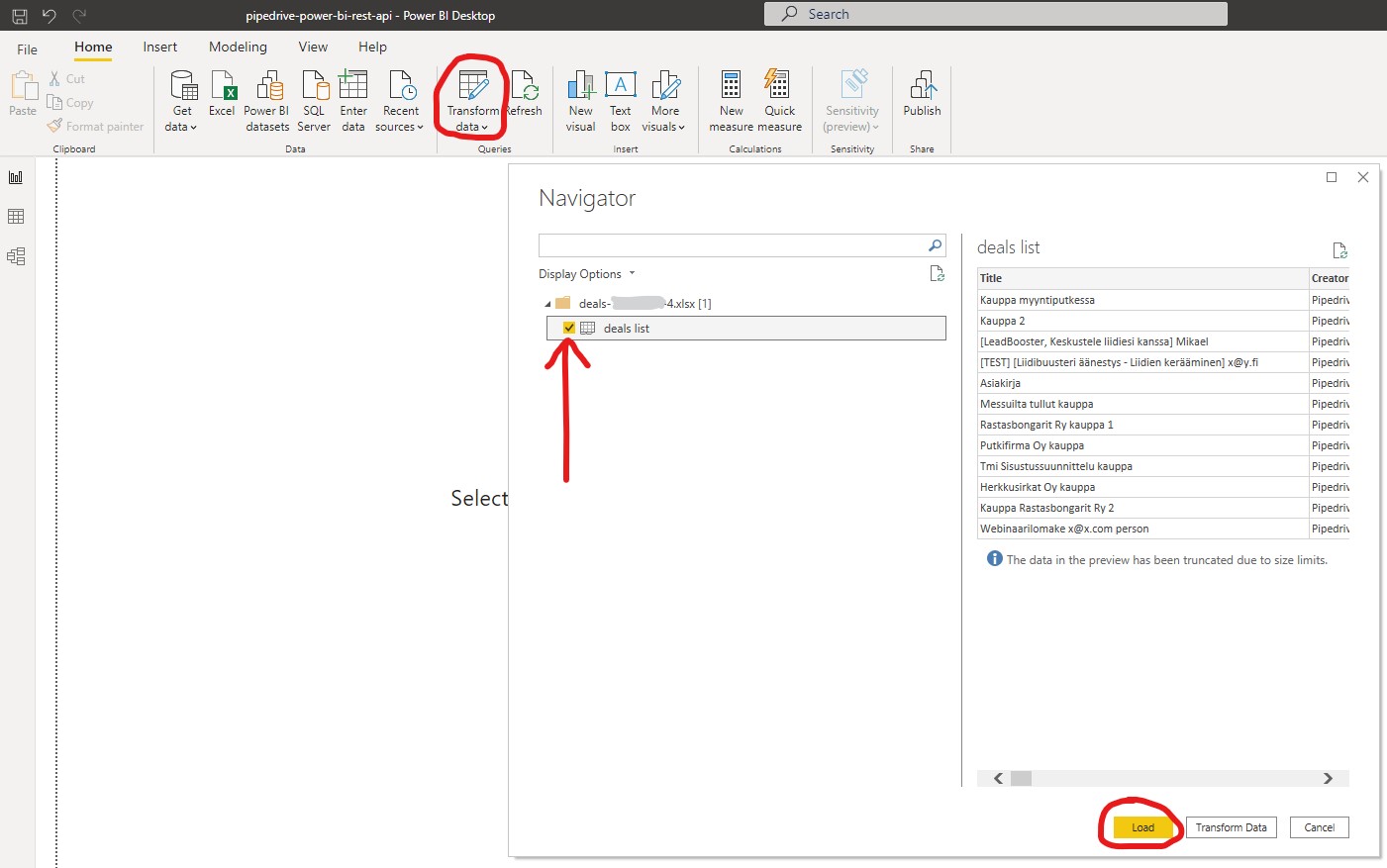Open the Display Options dropdown
1387x868 pixels.
click(x=587, y=274)
